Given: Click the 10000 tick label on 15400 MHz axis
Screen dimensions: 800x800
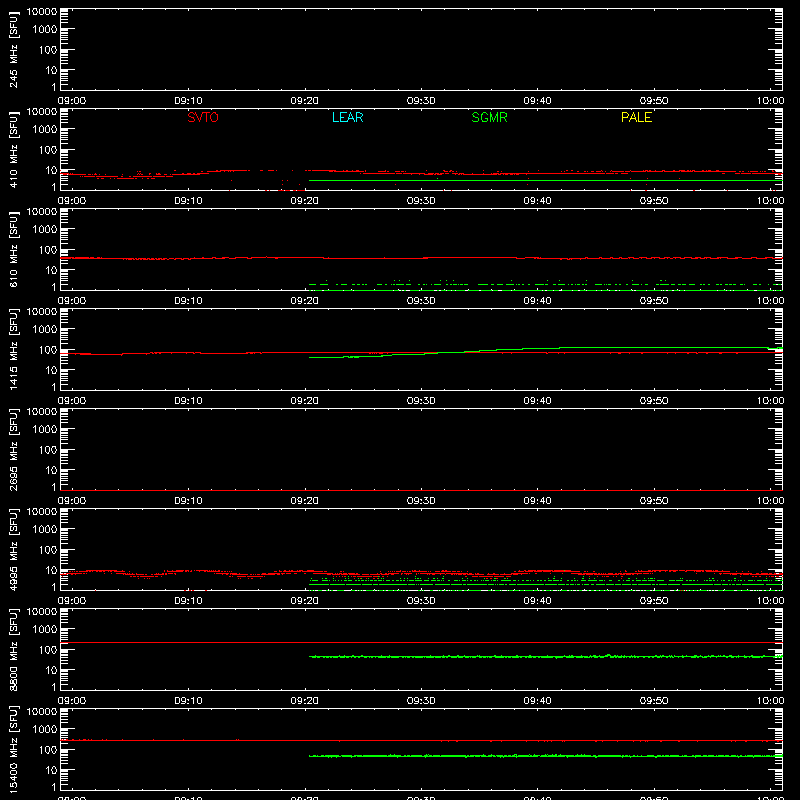Looking at the screenshot, I should click(42, 711).
